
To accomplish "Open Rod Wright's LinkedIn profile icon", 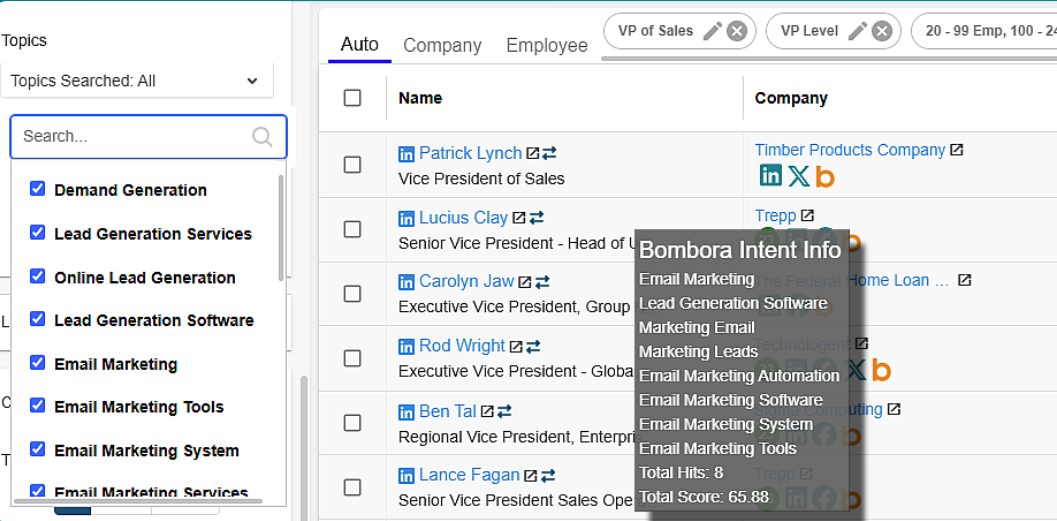I will (x=406, y=347).
